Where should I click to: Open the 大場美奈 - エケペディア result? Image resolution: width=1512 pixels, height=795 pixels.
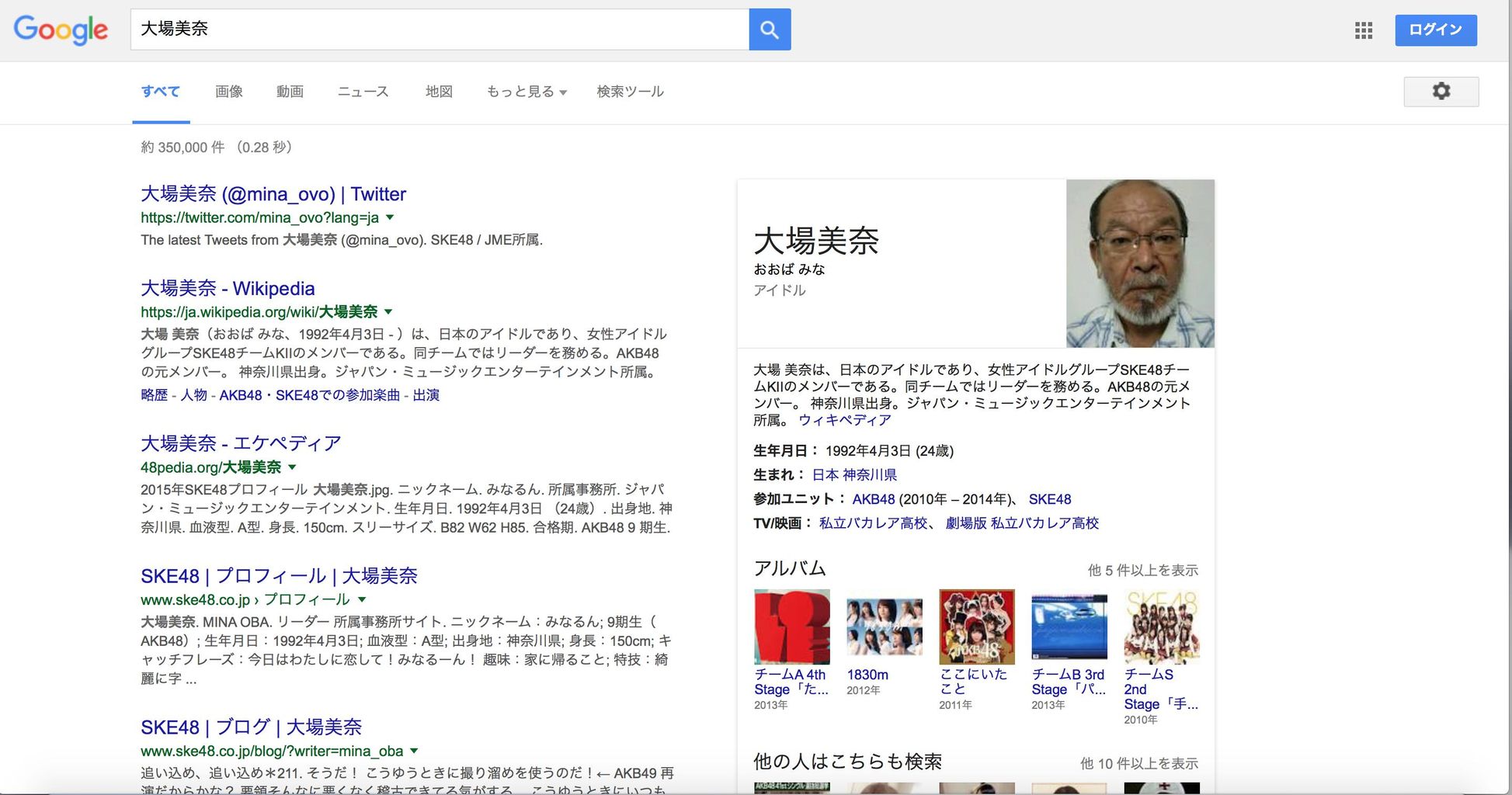(241, 443)
